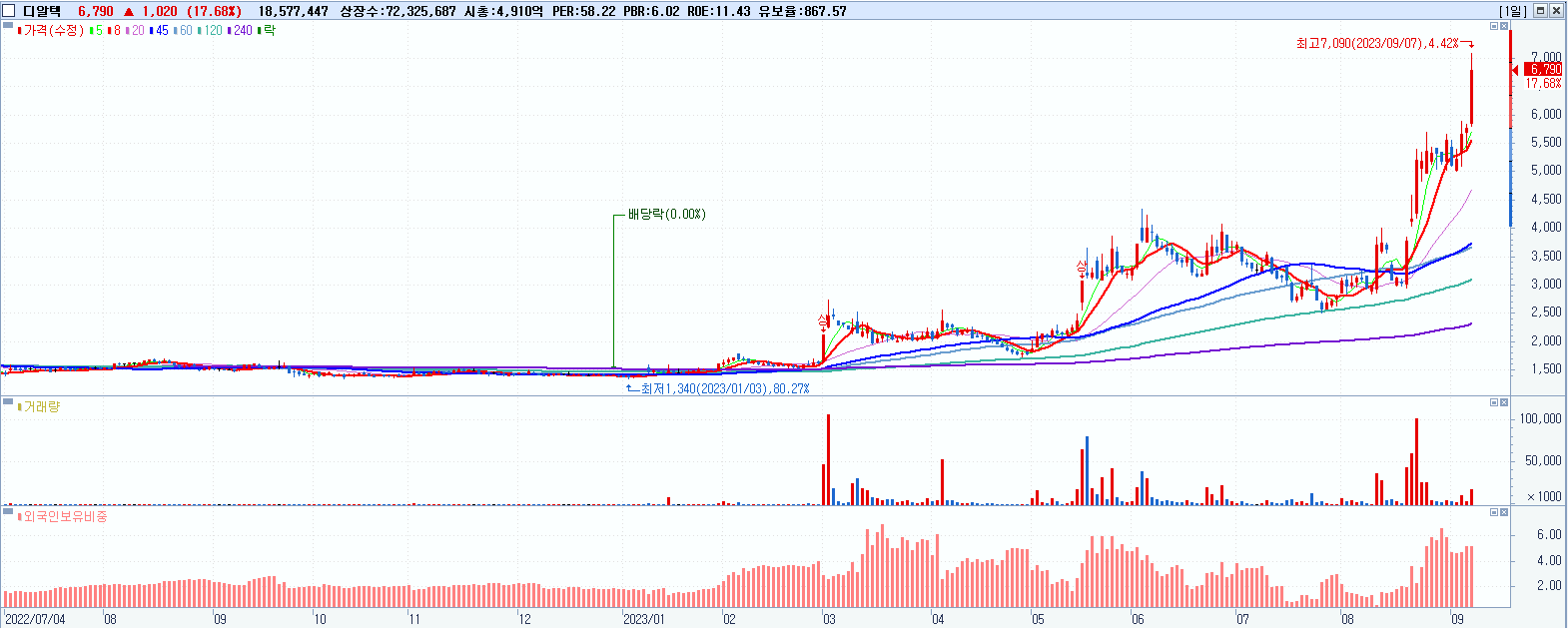Click the ×1000 volume unit label

pyautogui.click(x=1544, y=496)
